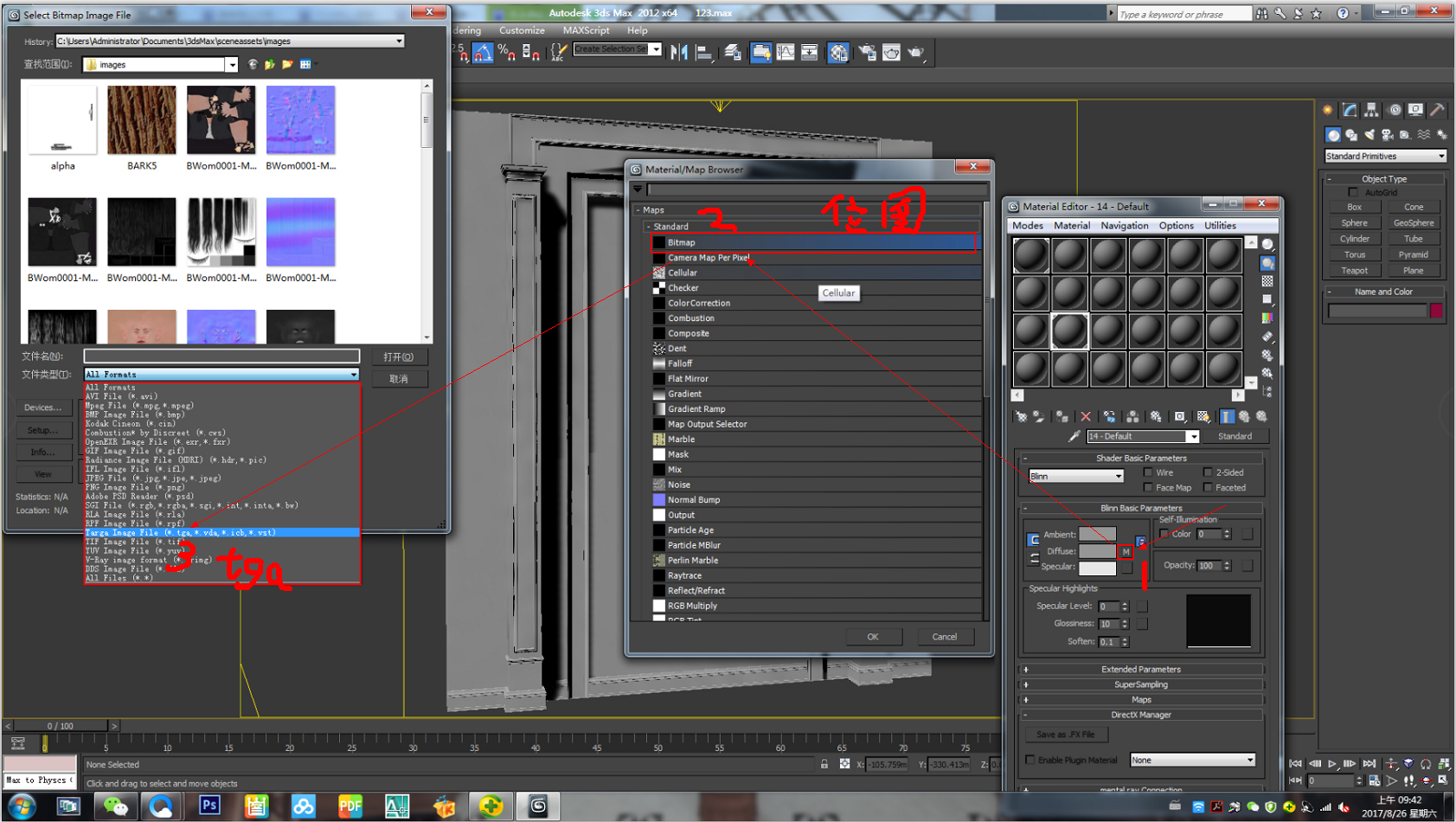This screenshot has height=822, width=1456.
Task: Open Schematic View from toolbar
Action: (x=809, y=53)
